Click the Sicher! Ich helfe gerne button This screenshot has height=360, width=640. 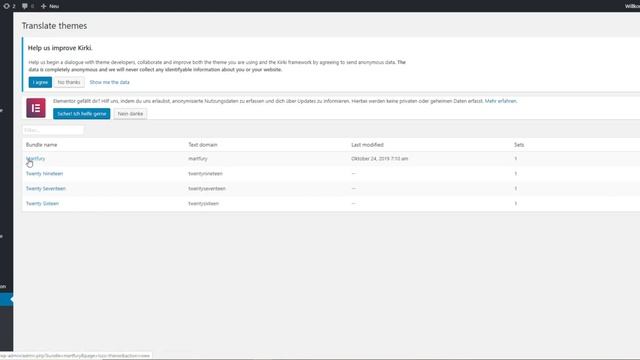(82, 113)
